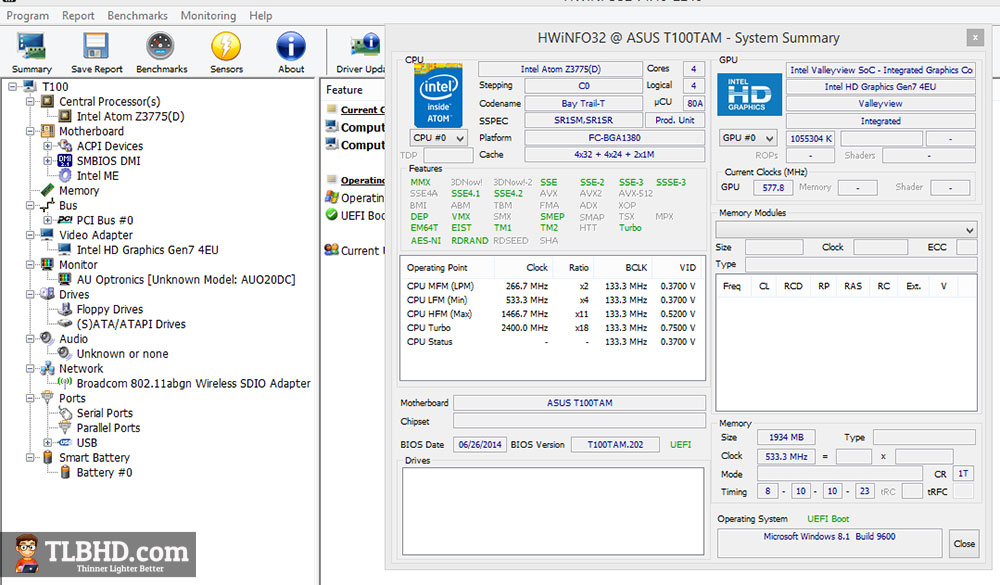The image size is (1000, 585).
Task: Click the USB icon in tree
Action: tap(65, 443)
